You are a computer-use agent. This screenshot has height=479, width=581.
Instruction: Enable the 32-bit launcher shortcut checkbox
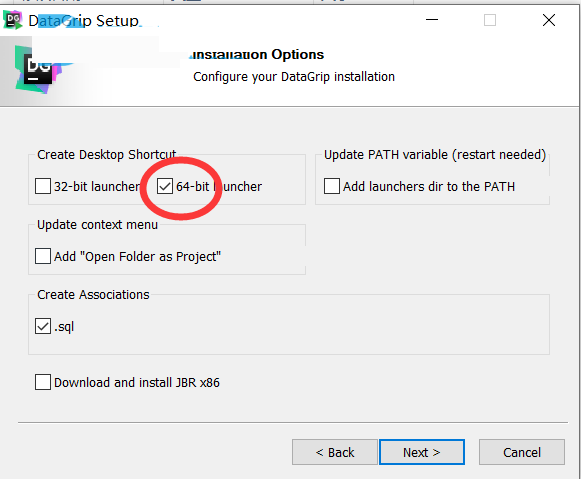point(43,186)
